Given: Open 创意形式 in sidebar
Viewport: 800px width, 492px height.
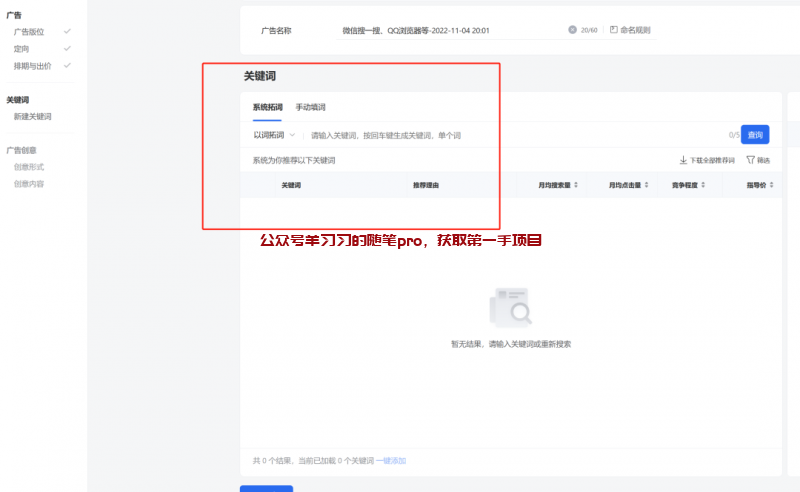Looking at the screenshot, I should (x=28, y=167).
